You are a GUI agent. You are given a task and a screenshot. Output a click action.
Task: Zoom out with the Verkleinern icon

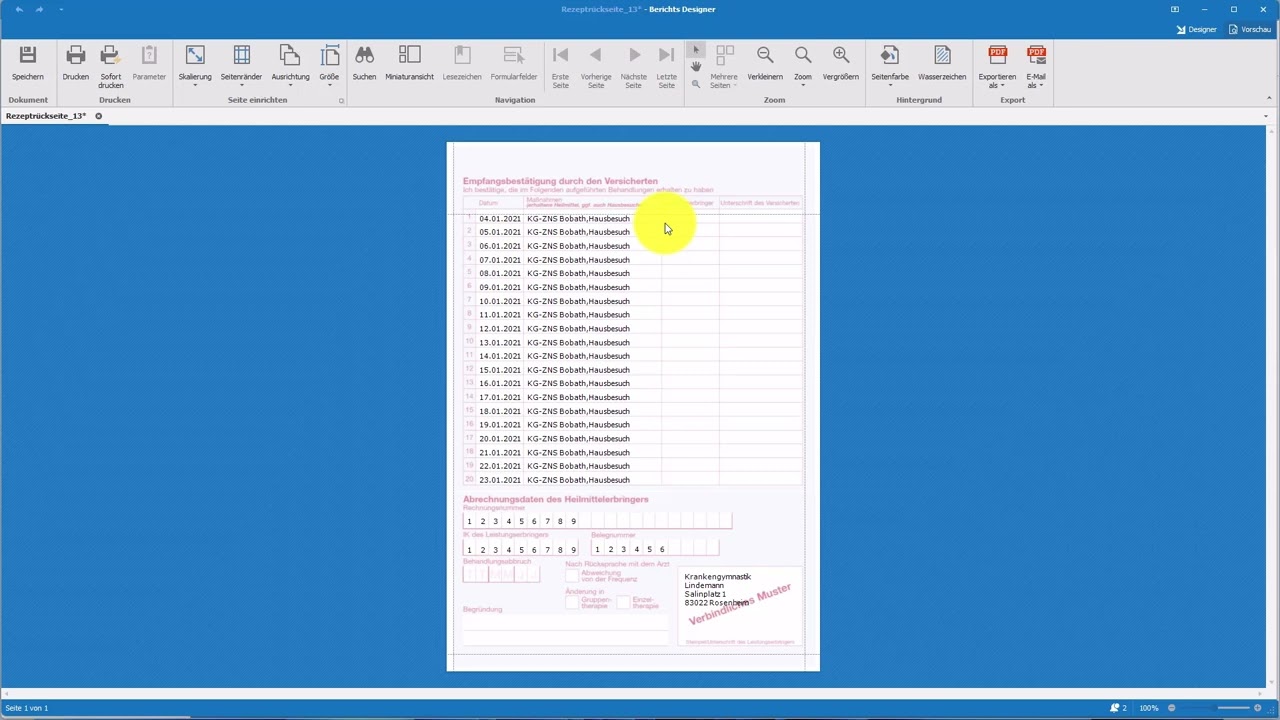pyautogui.click(x=765, y=56)
